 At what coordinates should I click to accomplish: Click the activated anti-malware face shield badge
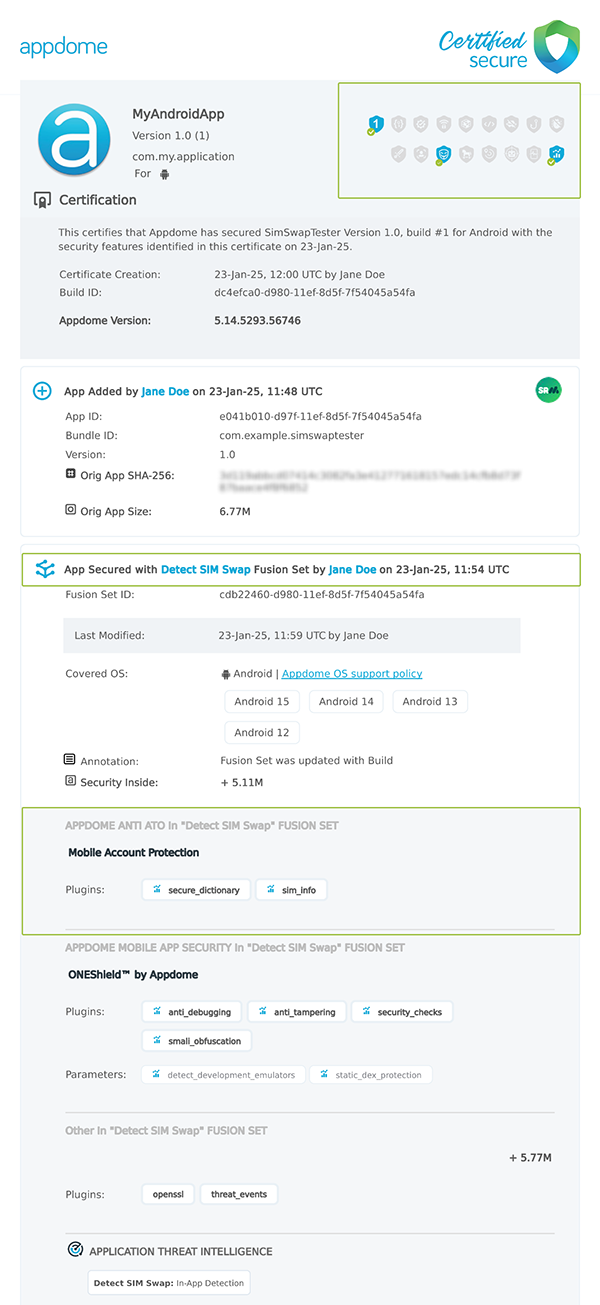click(x=442, y=154)
